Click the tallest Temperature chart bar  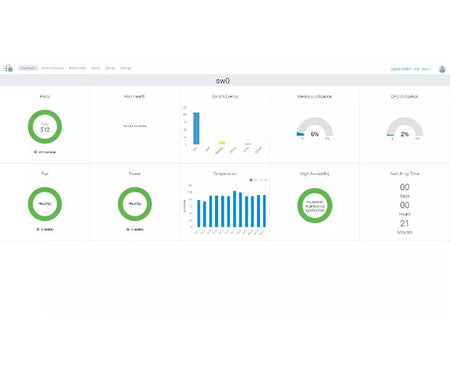click(x=235, y=209)
